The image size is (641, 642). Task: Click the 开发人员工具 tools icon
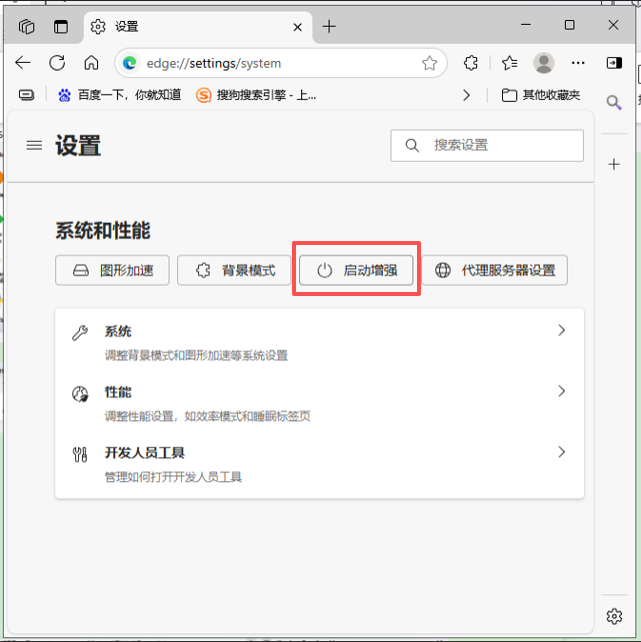pos(80,454)
